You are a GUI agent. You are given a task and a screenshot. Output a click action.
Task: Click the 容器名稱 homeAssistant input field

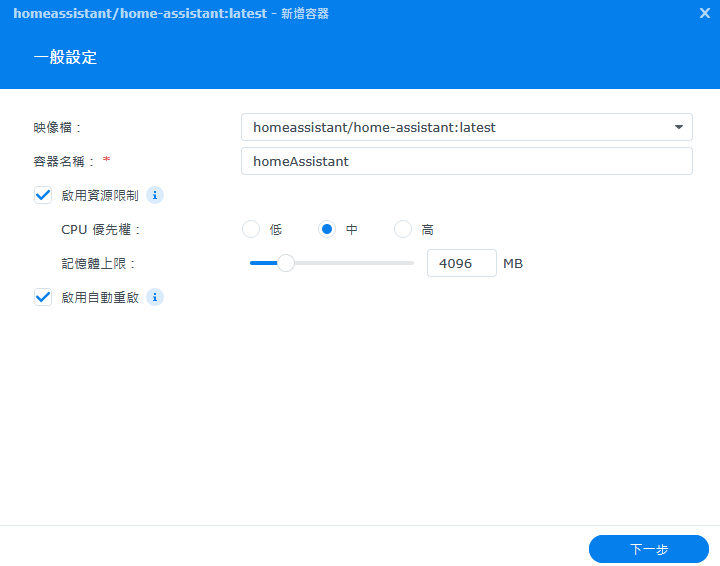467,161
